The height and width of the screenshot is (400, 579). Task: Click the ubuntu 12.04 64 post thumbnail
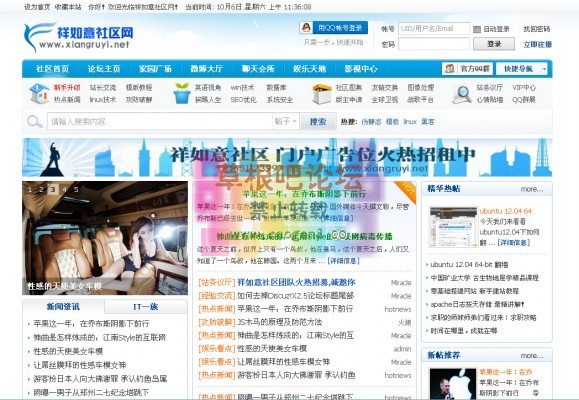(x=453, y=227)
